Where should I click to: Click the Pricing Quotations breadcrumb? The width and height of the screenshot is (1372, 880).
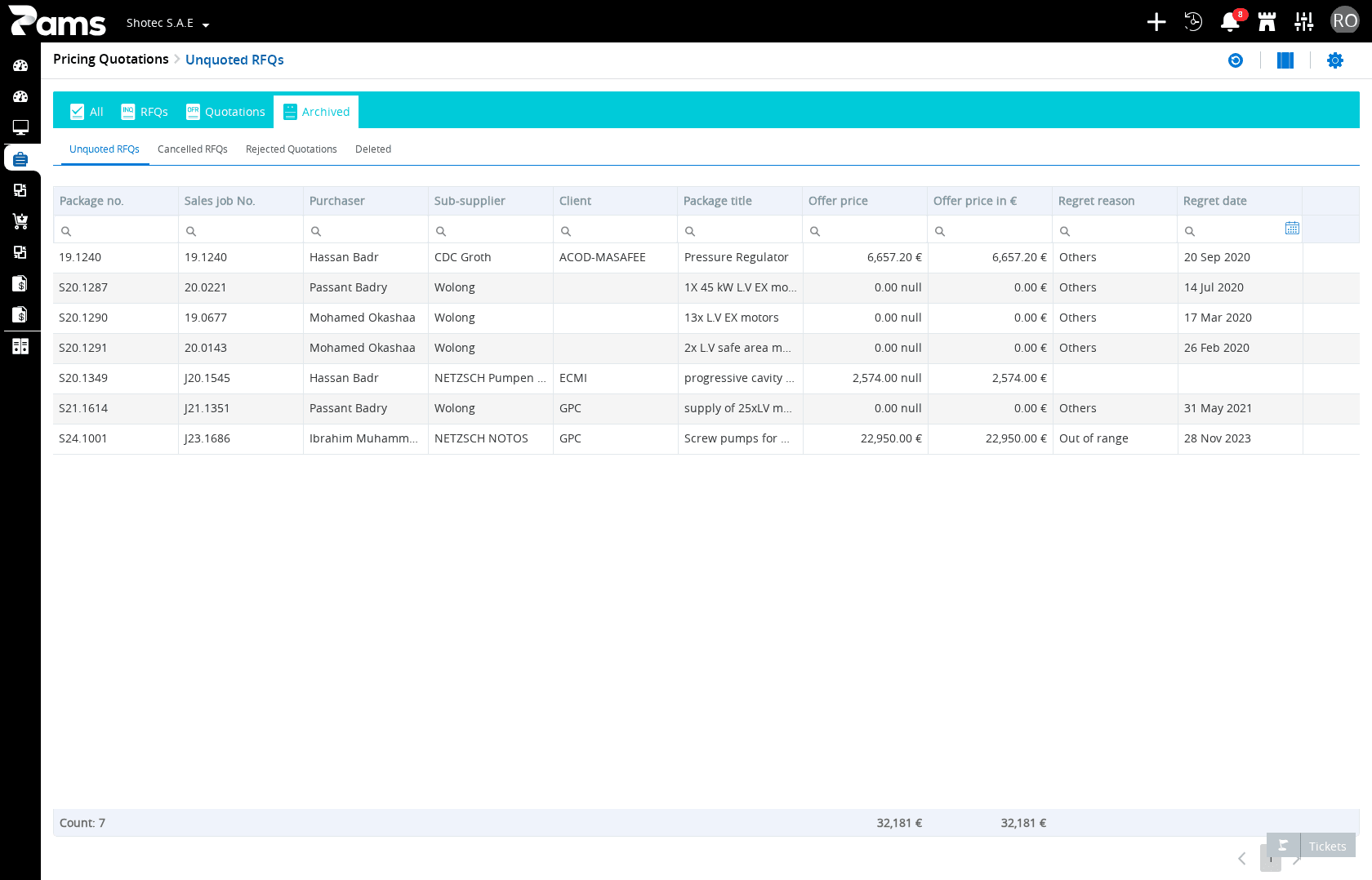(111, 60)
